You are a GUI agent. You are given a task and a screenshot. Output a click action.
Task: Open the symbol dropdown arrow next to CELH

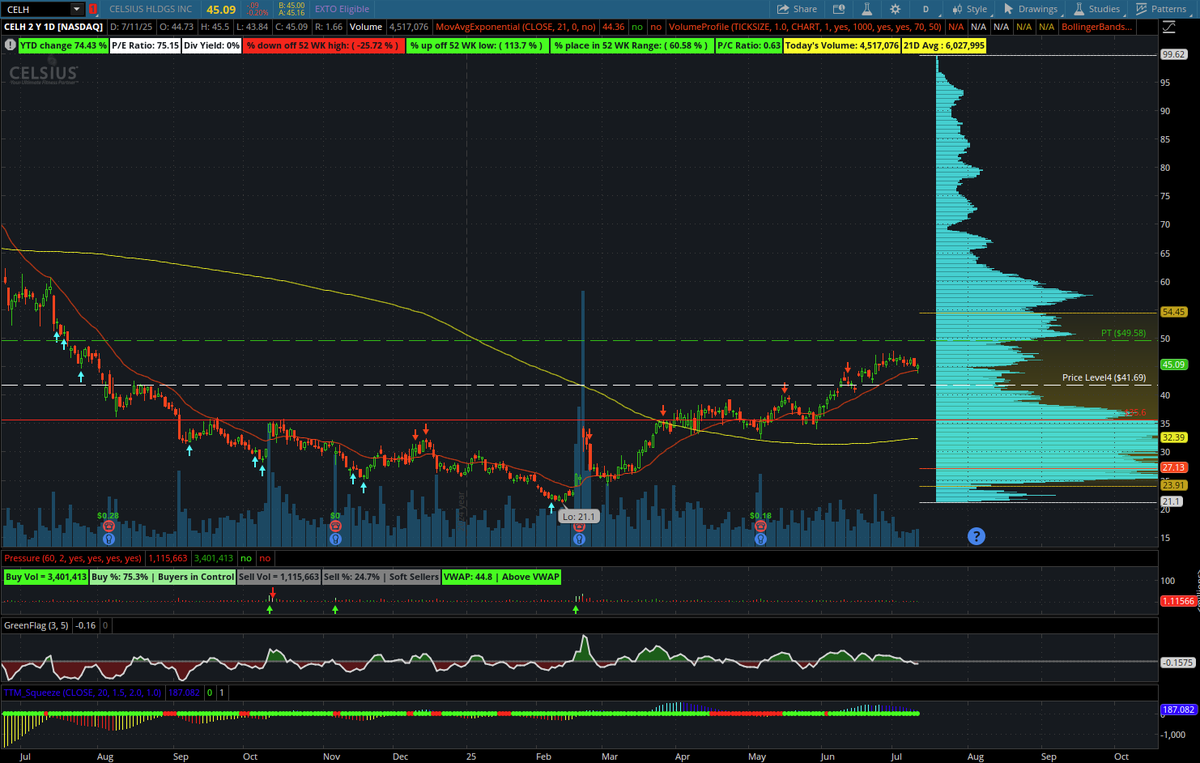point(75,9)
